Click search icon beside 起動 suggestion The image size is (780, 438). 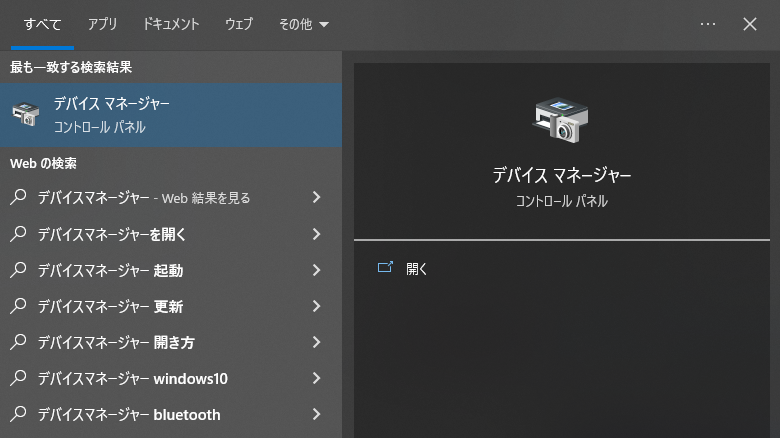coord(18,270)
